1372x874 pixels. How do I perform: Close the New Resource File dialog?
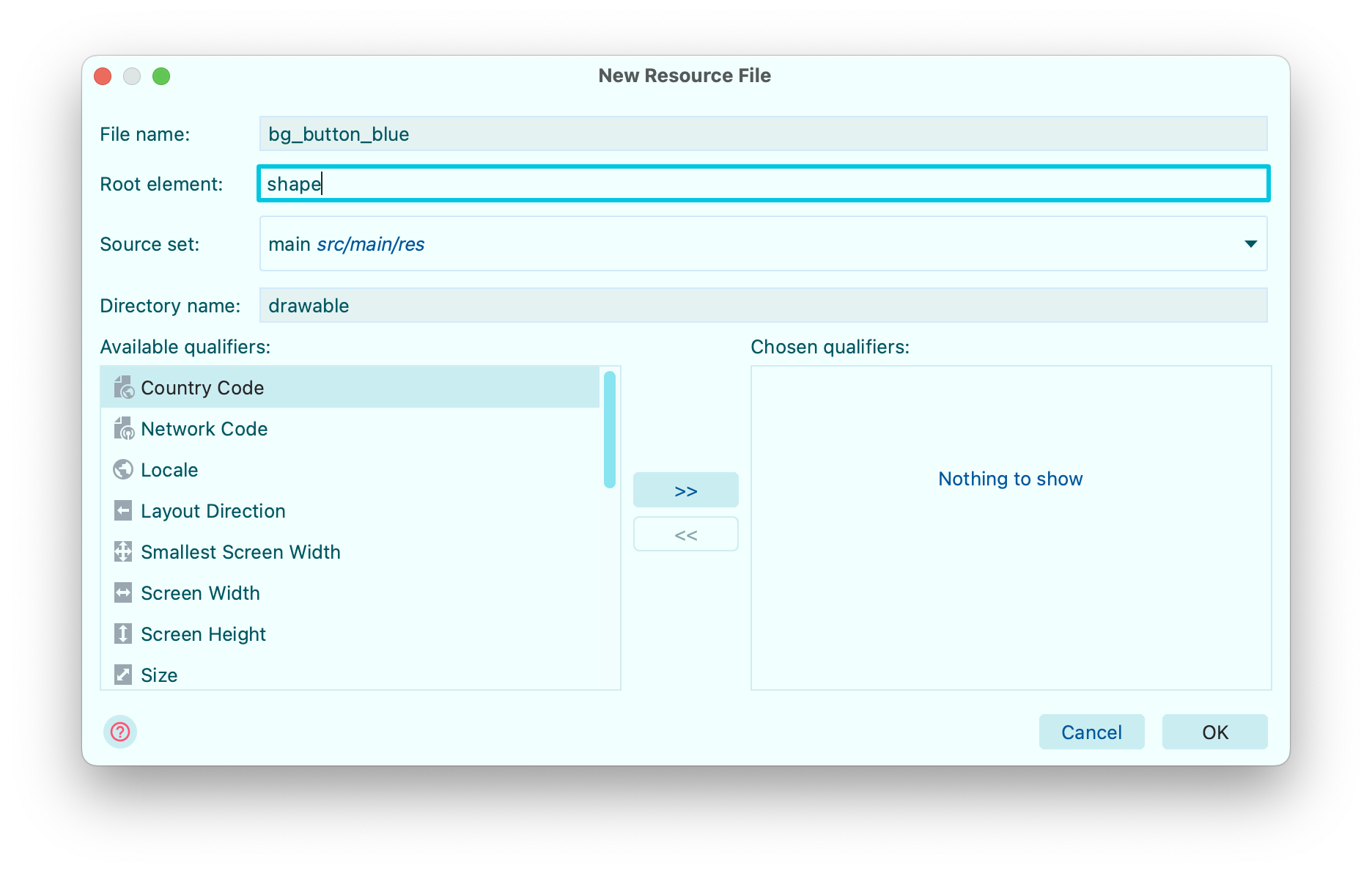point(103,76)
